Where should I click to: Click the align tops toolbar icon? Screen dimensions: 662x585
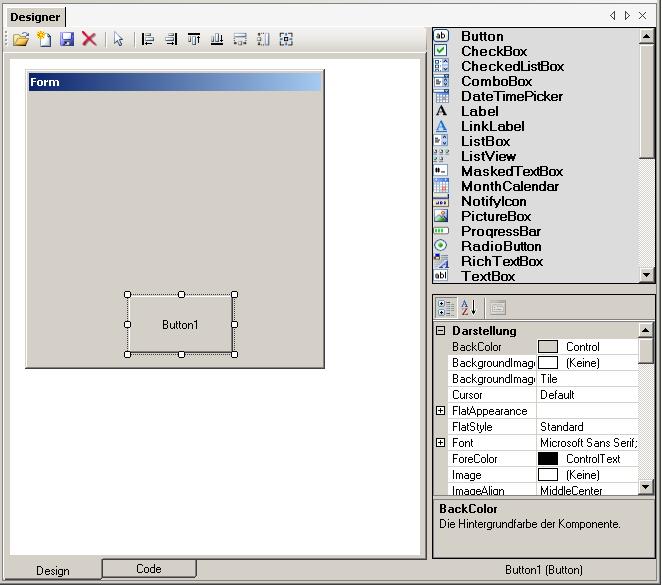194,39
